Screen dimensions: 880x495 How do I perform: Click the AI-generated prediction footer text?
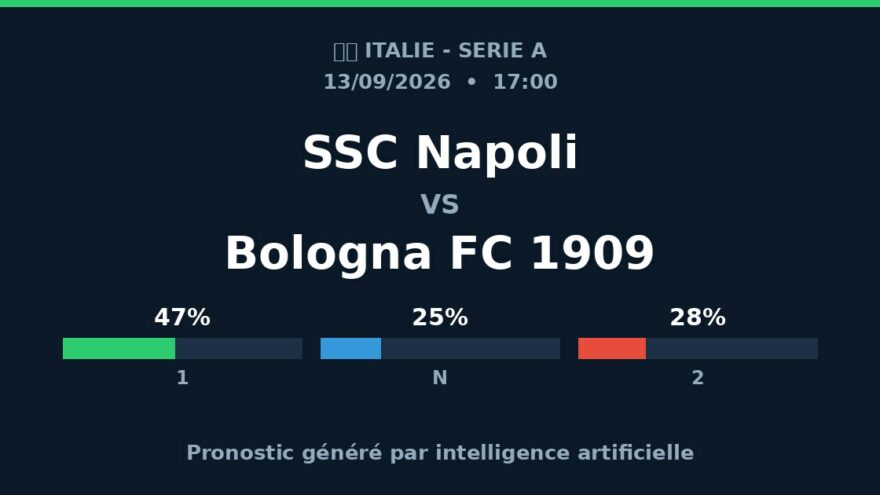[x=440, y=453]
